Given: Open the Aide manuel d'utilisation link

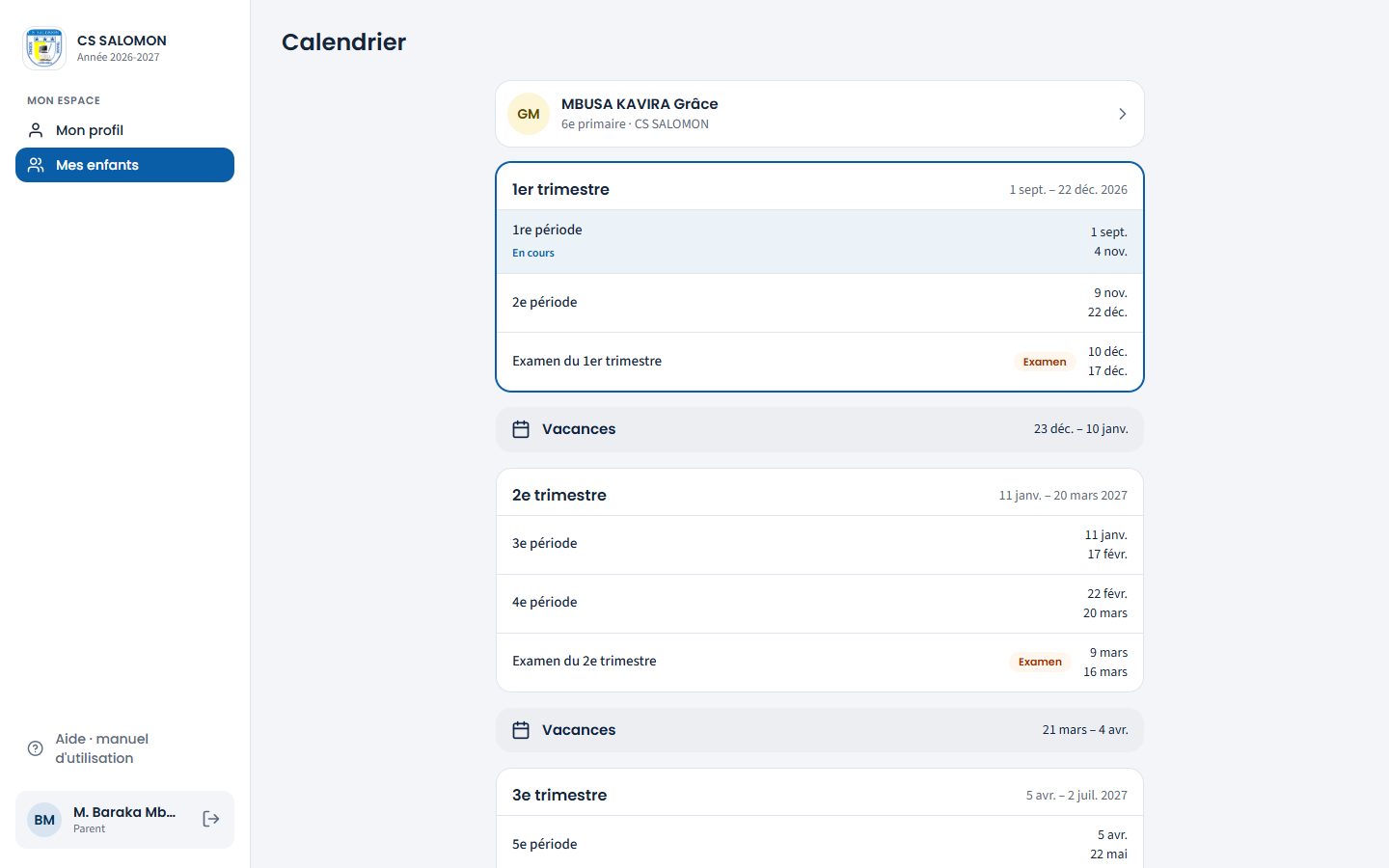Looking at the screenshot, I should pyautogui.click(x=124, y=748).
